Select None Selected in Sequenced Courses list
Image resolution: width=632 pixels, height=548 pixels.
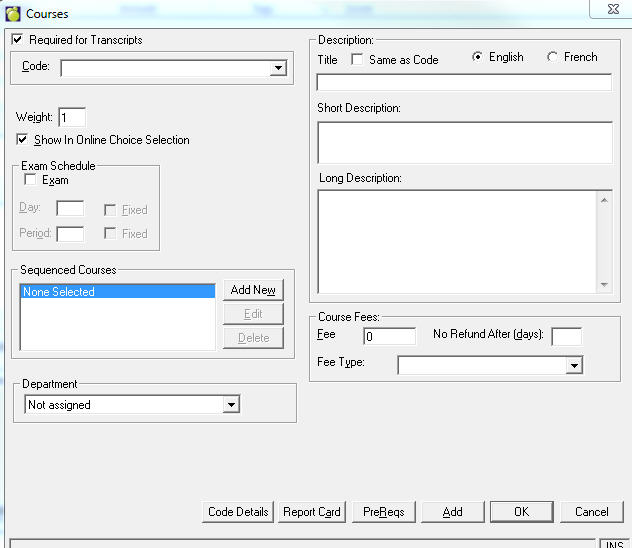pos(117,292)
